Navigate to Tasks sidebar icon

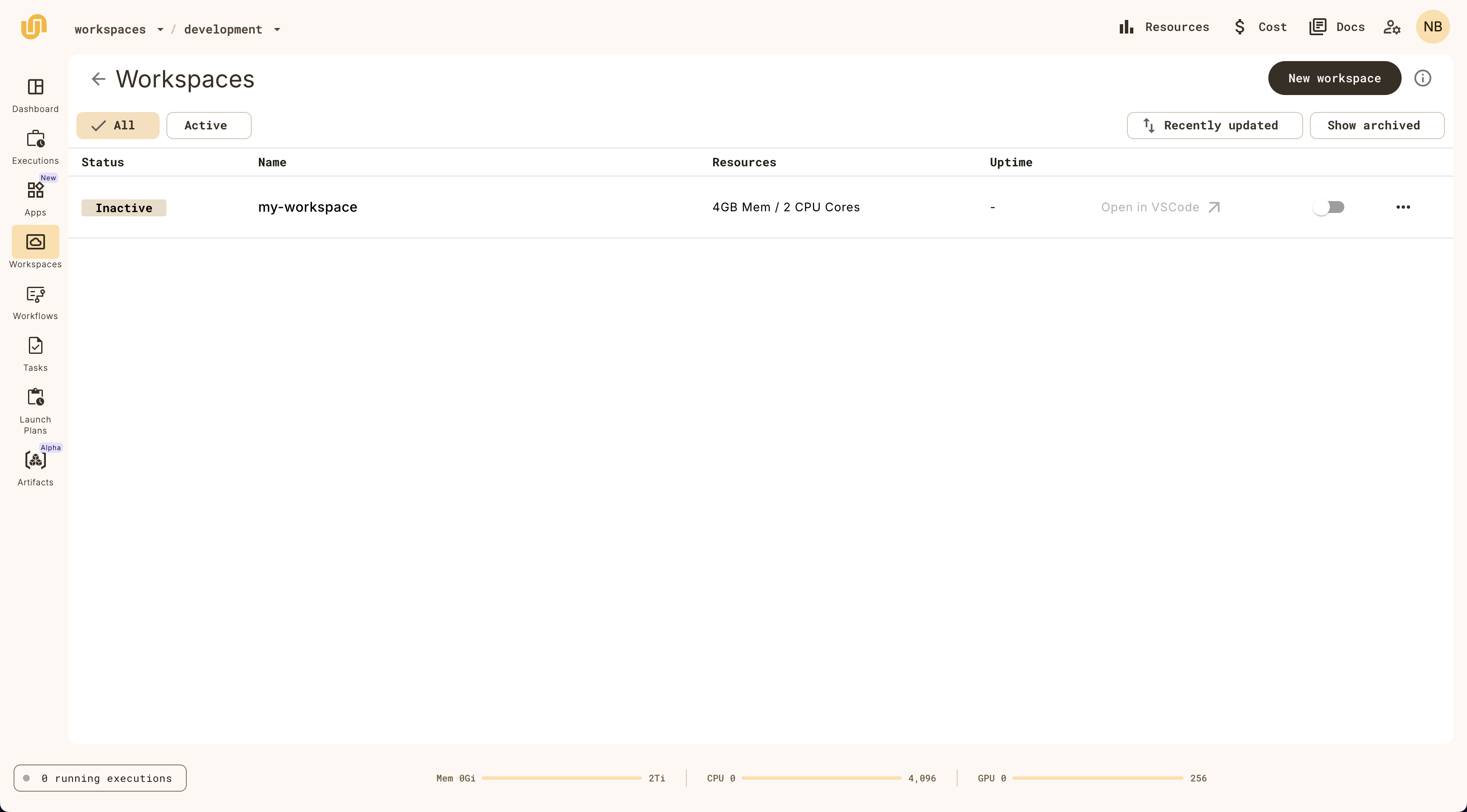[x=35, y=346]
